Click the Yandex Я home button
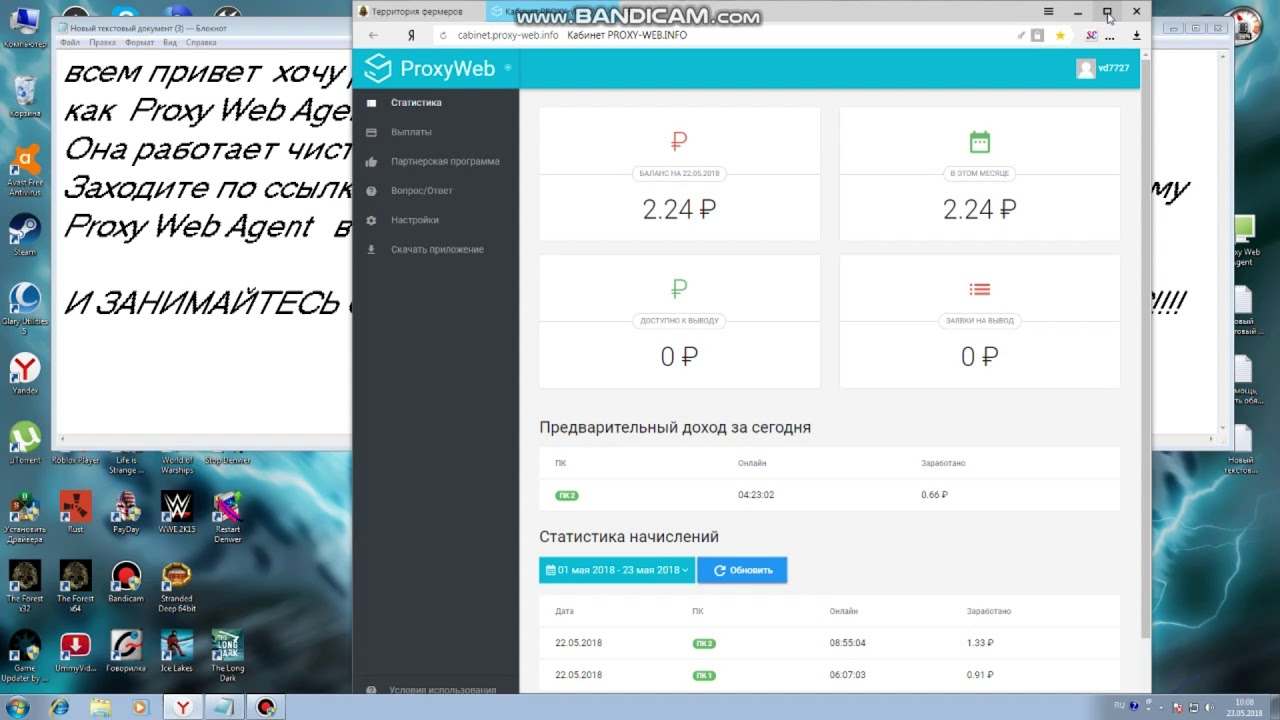 click(x=411, y=35)
